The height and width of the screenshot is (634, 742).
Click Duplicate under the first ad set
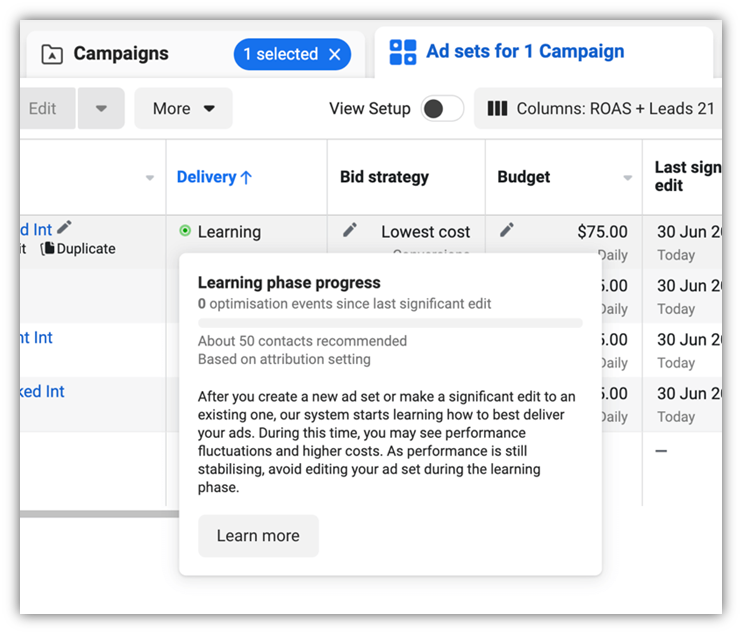point(79,248)
